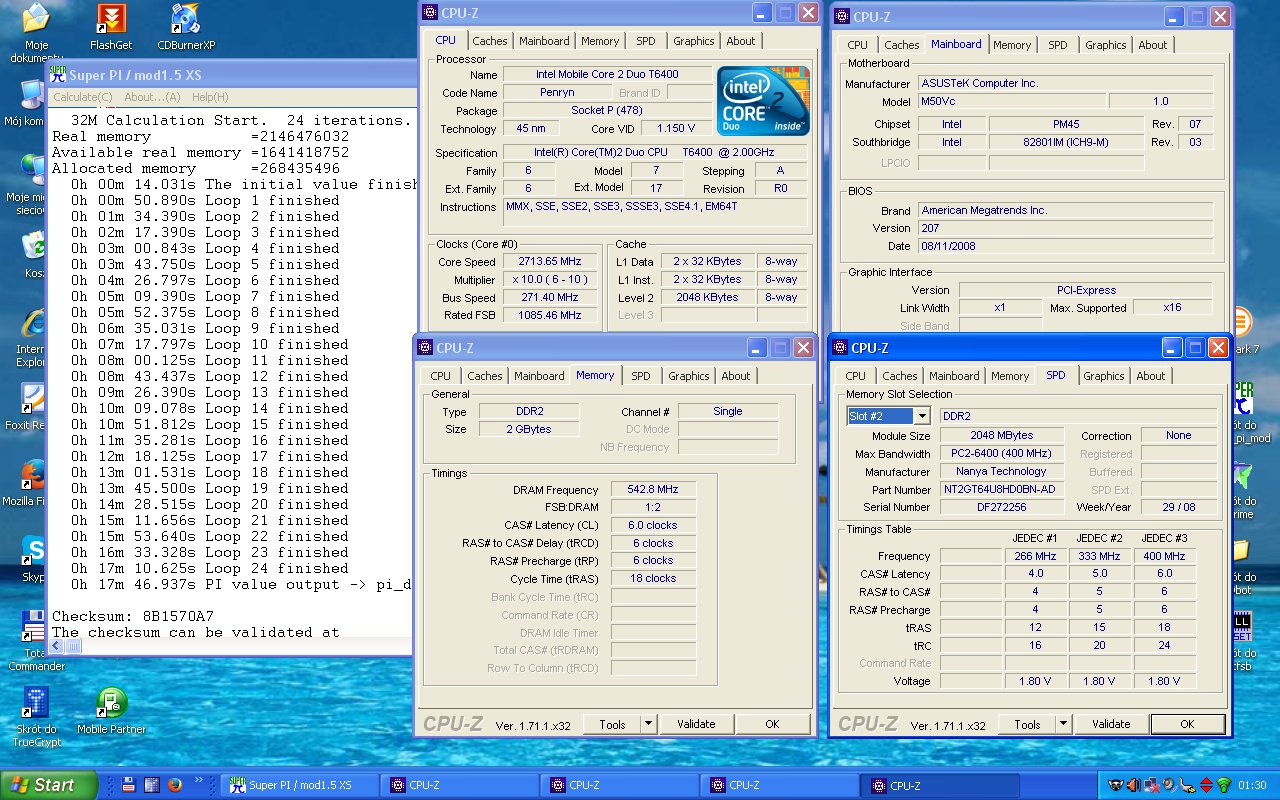This screenshot has height=800, width=1280.
Task: Click the Chipset value PM45
Action: (x=1065, y=124)
